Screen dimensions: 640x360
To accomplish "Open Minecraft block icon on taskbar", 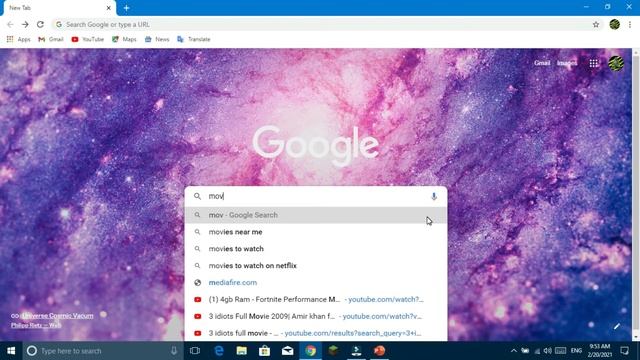I will (333, 351).
